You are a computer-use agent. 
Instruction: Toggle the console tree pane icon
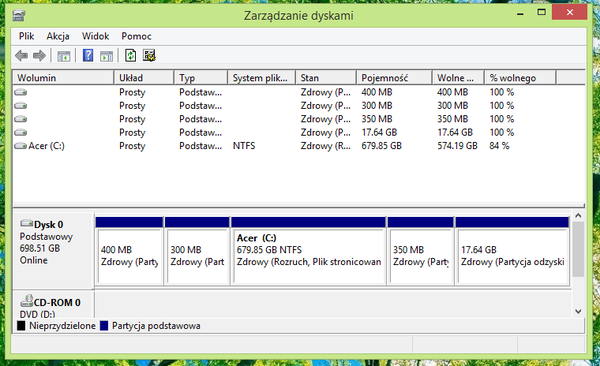point(64,56)
